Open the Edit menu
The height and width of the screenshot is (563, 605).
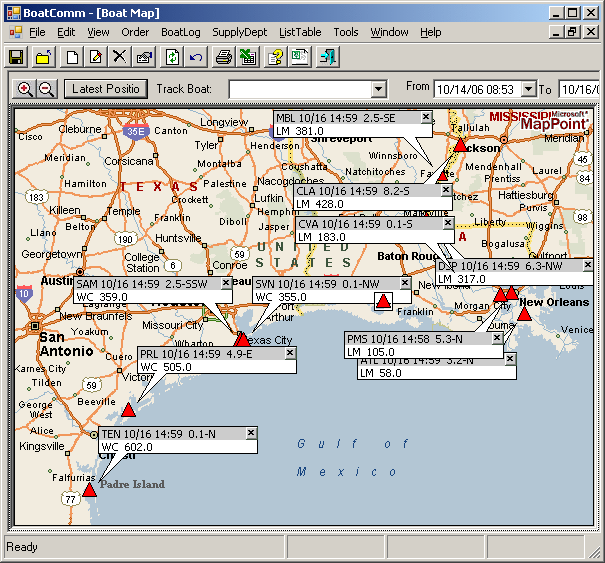click(x=66, y=32)
